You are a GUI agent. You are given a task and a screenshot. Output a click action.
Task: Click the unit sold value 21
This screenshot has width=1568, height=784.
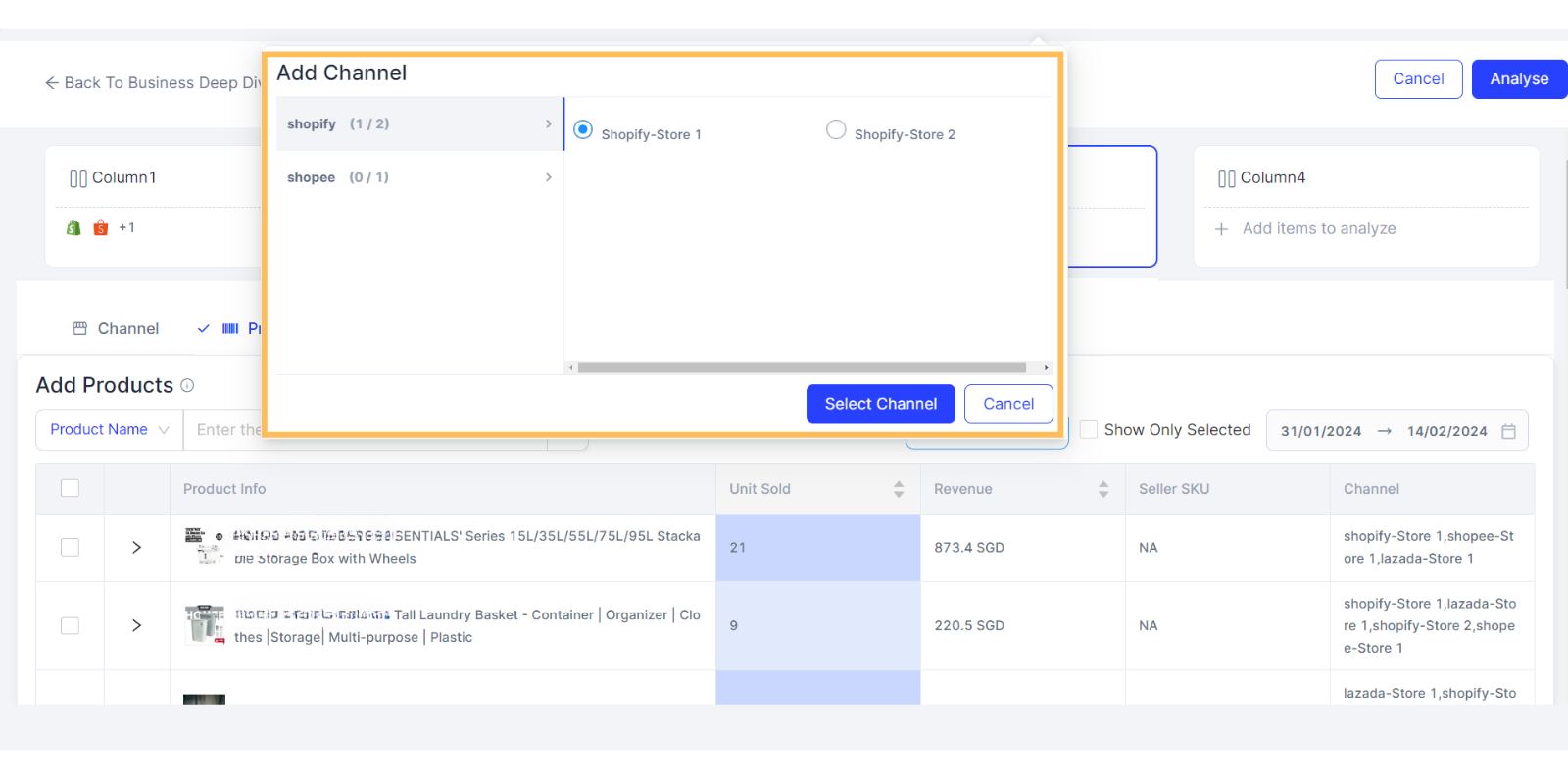pyautogui.click(x=738, y=548)
